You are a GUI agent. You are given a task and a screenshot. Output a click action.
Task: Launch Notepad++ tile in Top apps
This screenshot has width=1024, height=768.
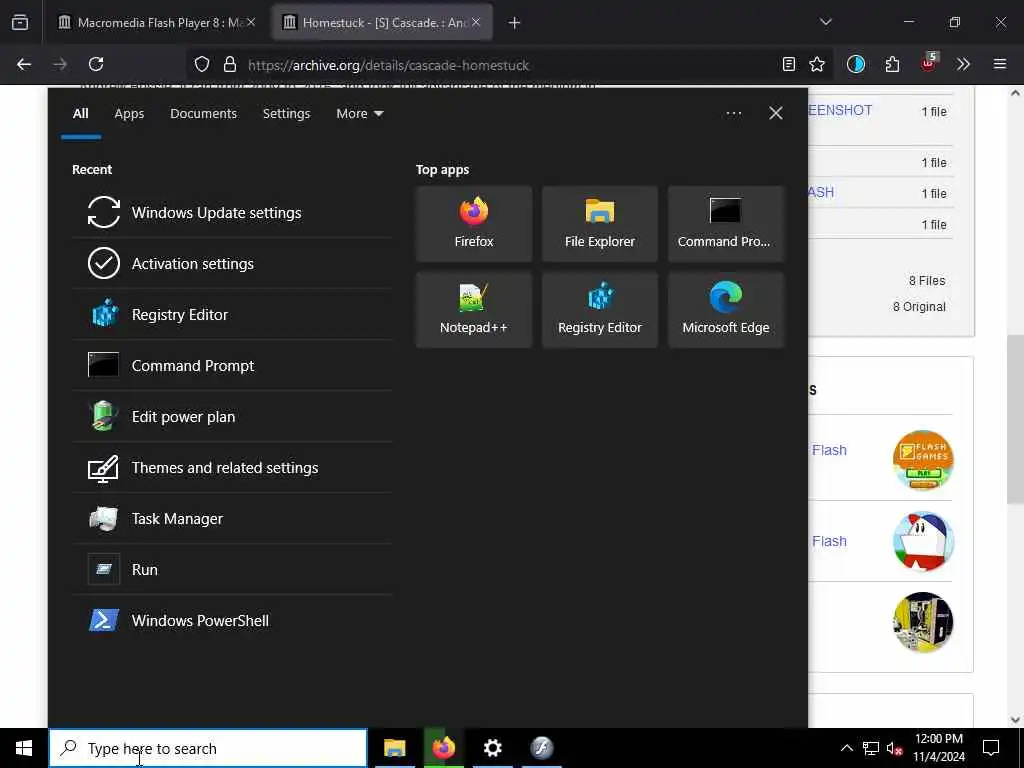tap(473, 310)
